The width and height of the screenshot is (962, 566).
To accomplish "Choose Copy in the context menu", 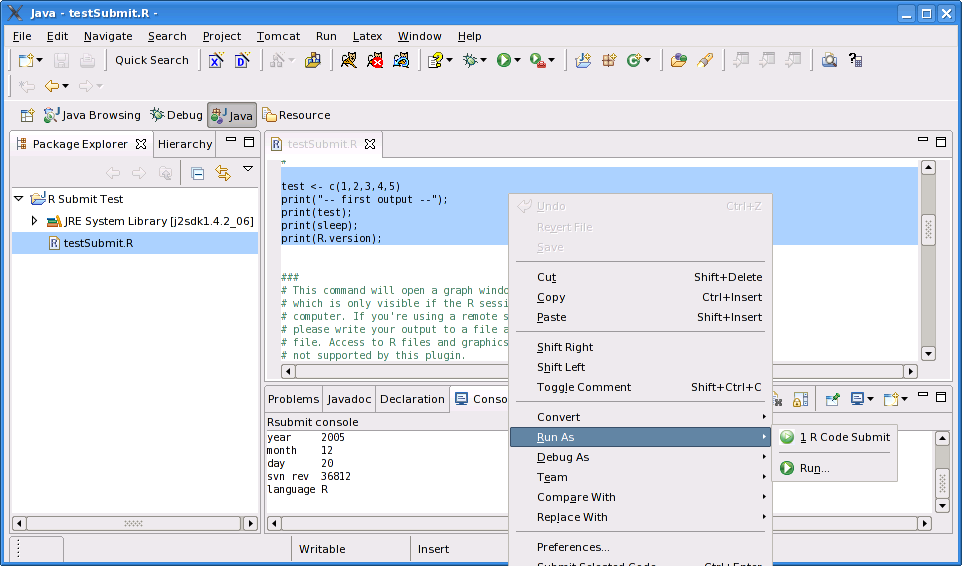I will [641, 297].
